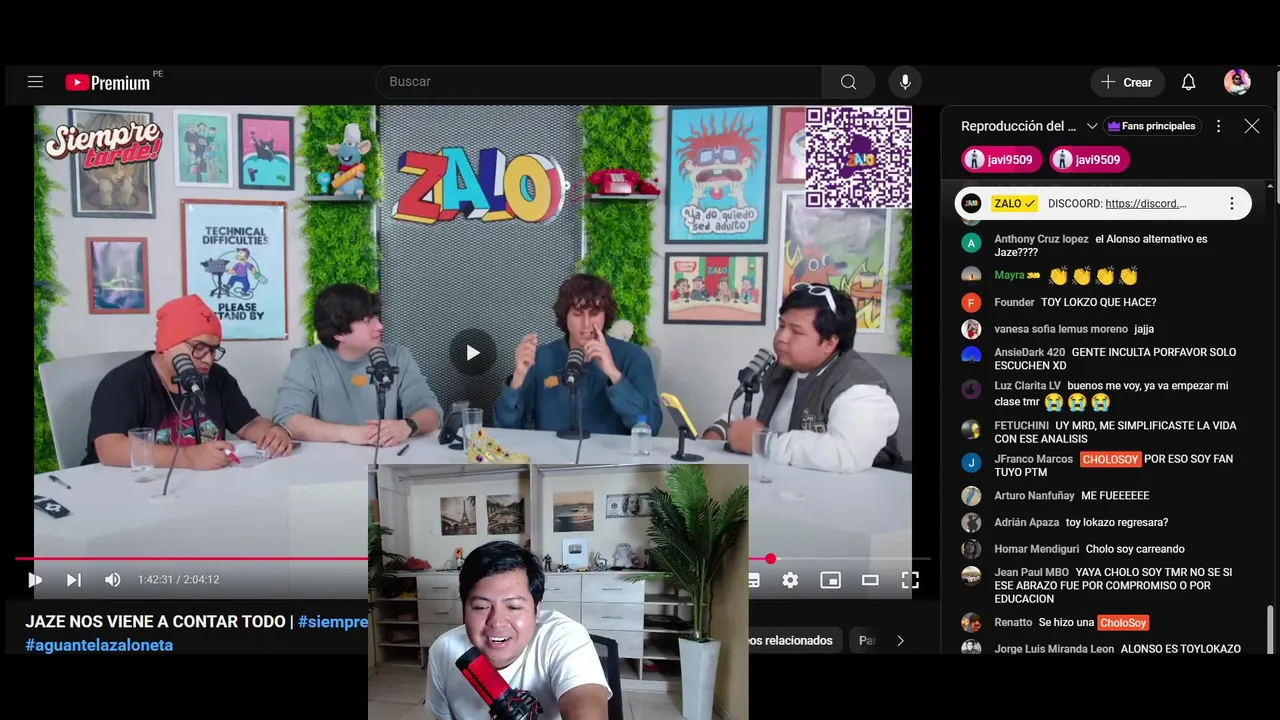1280x720 pixels.
Task: Play the video from control bar
Action: [35, 579]
